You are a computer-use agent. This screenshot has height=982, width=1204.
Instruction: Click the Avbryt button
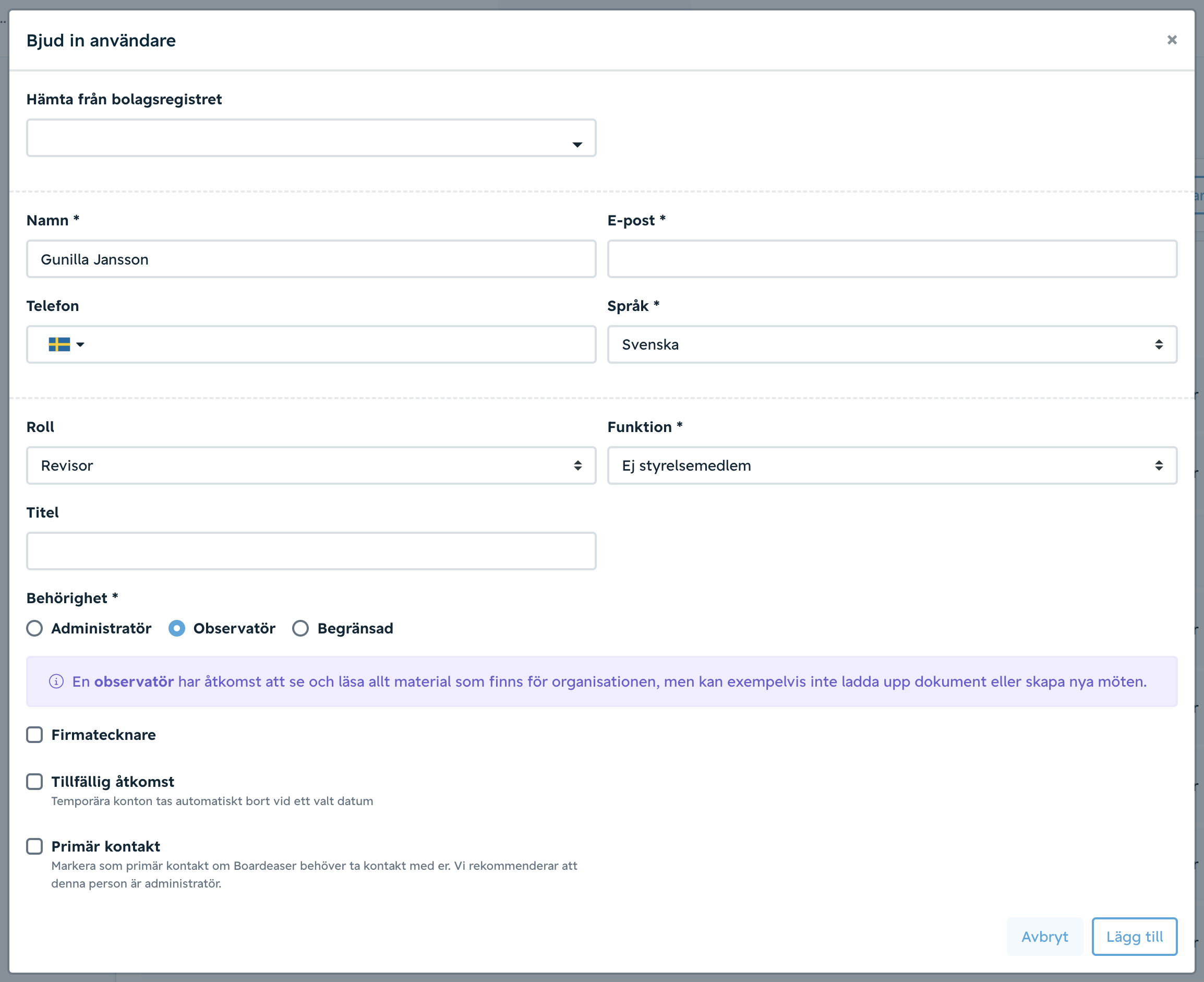(1044, 937)
